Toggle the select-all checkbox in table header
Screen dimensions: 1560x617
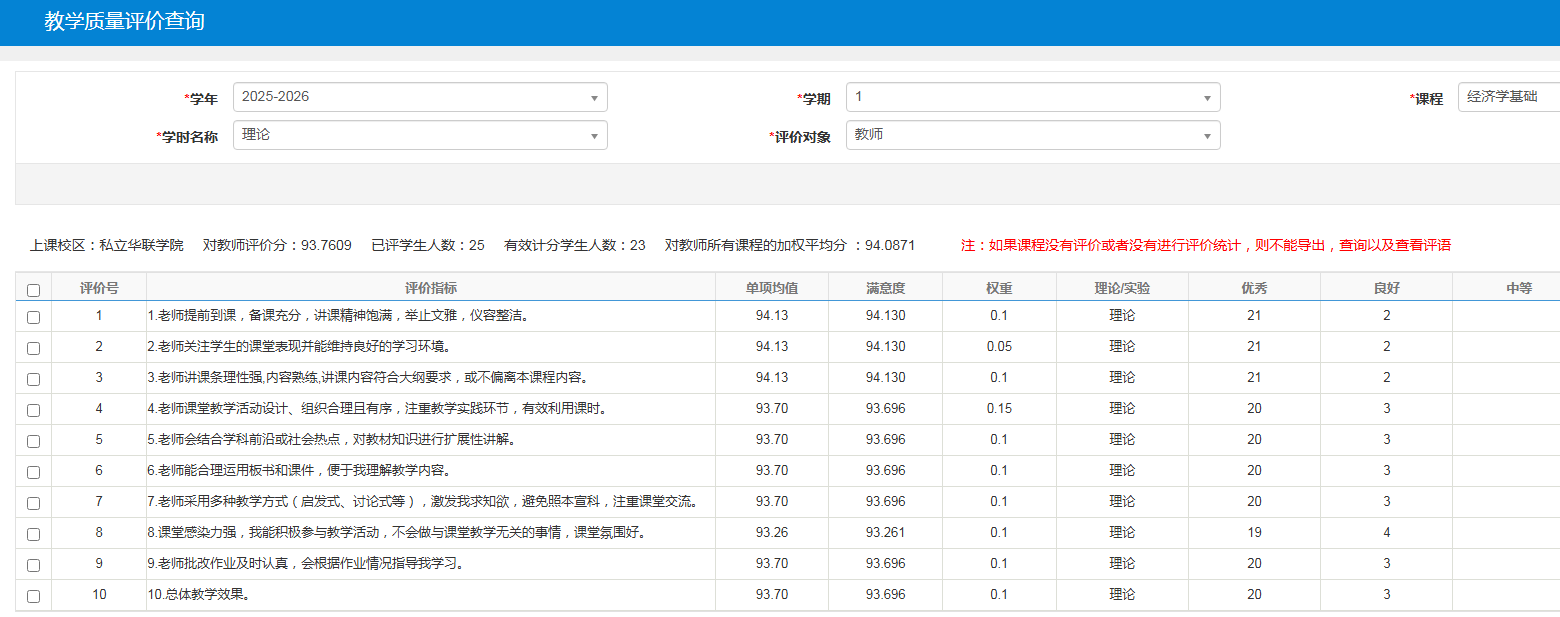(34, 290)
